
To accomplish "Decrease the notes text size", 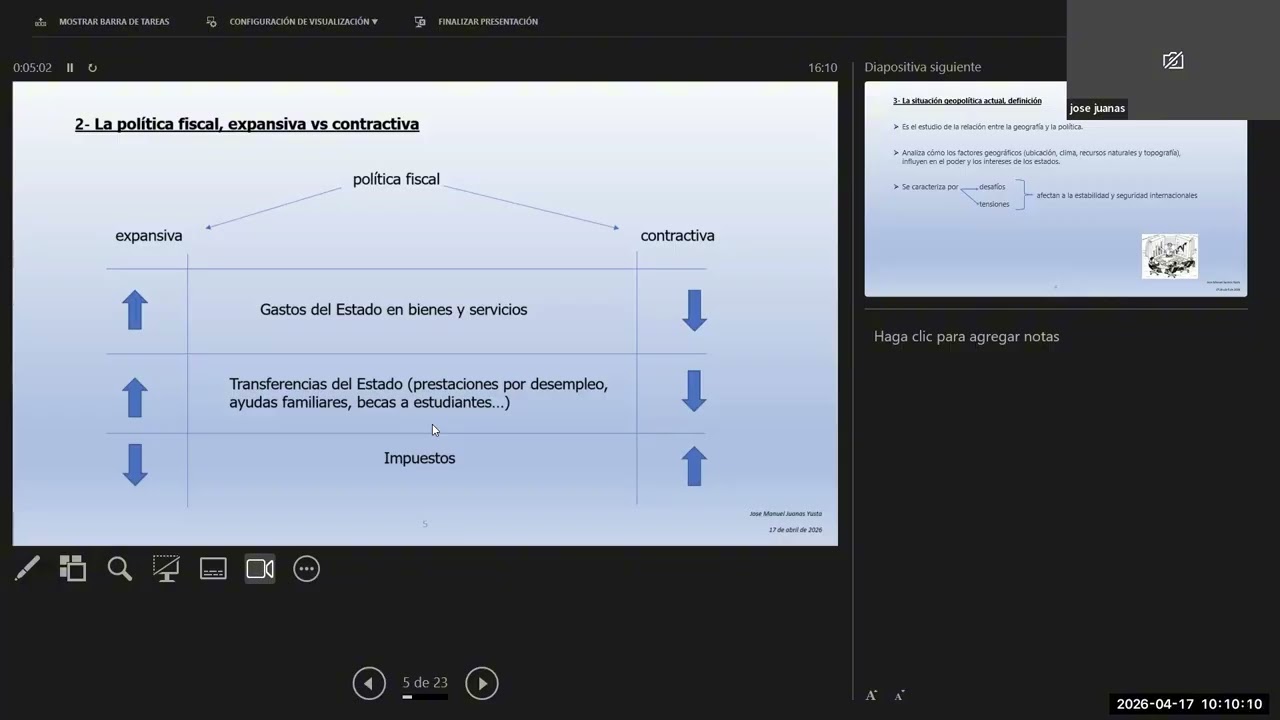I will tap(899, 695).
